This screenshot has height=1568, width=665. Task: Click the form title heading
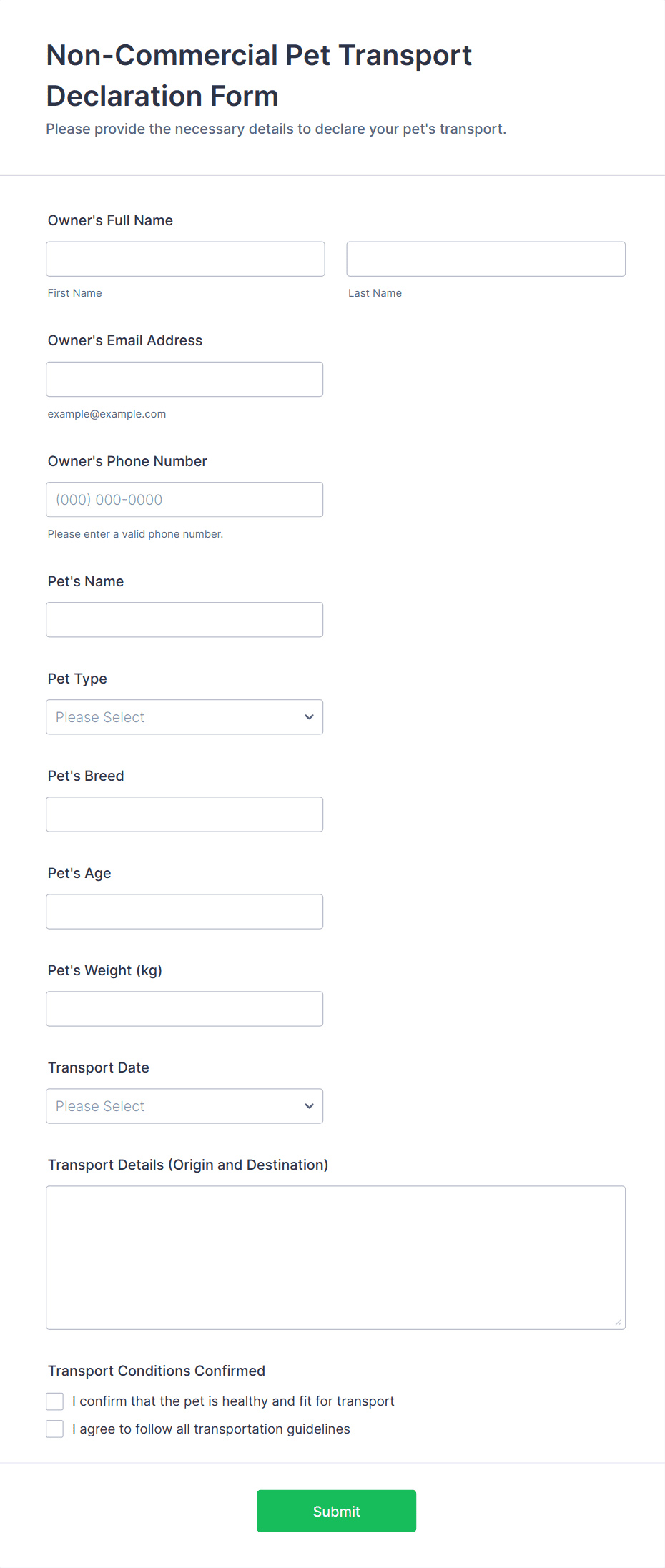[259, 75]
